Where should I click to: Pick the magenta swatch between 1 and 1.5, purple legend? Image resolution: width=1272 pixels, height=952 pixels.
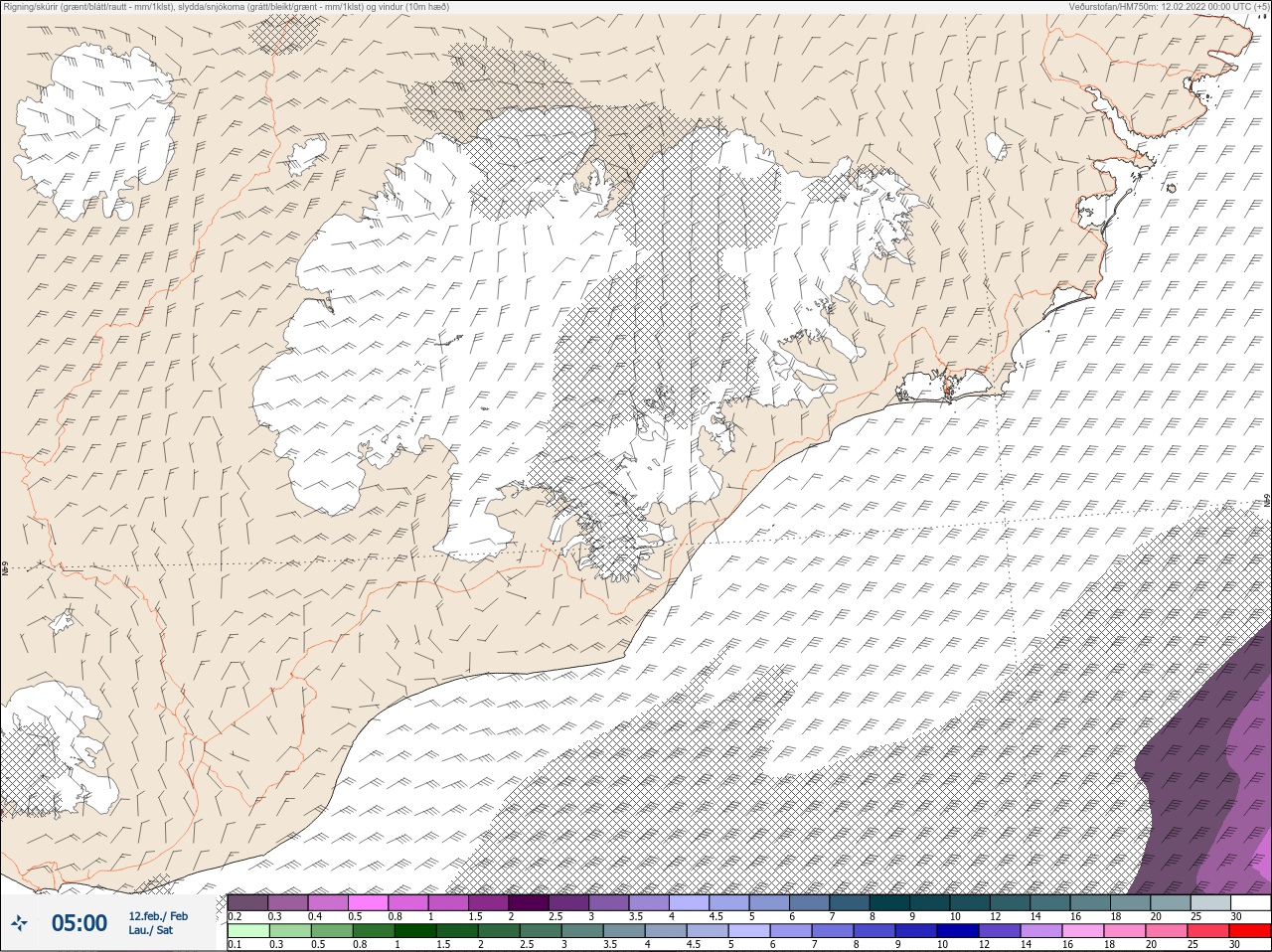[x=448, y=902]
